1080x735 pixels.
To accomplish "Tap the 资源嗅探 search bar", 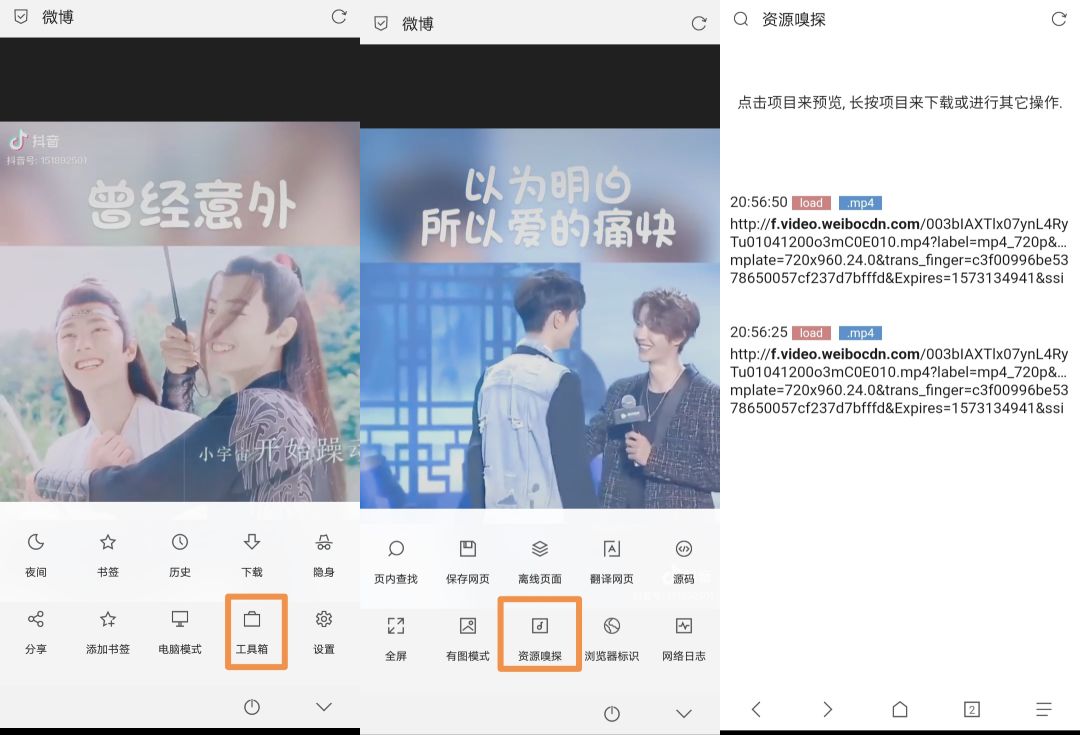I will click(790, 19).
